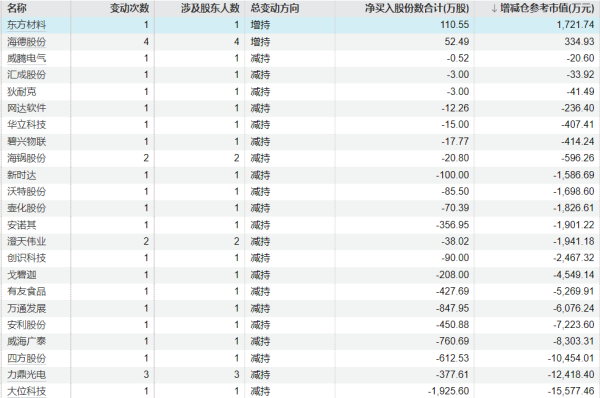Select the 334.93 market value cell
Screen dimensions: 600x398
coord(579,42)
